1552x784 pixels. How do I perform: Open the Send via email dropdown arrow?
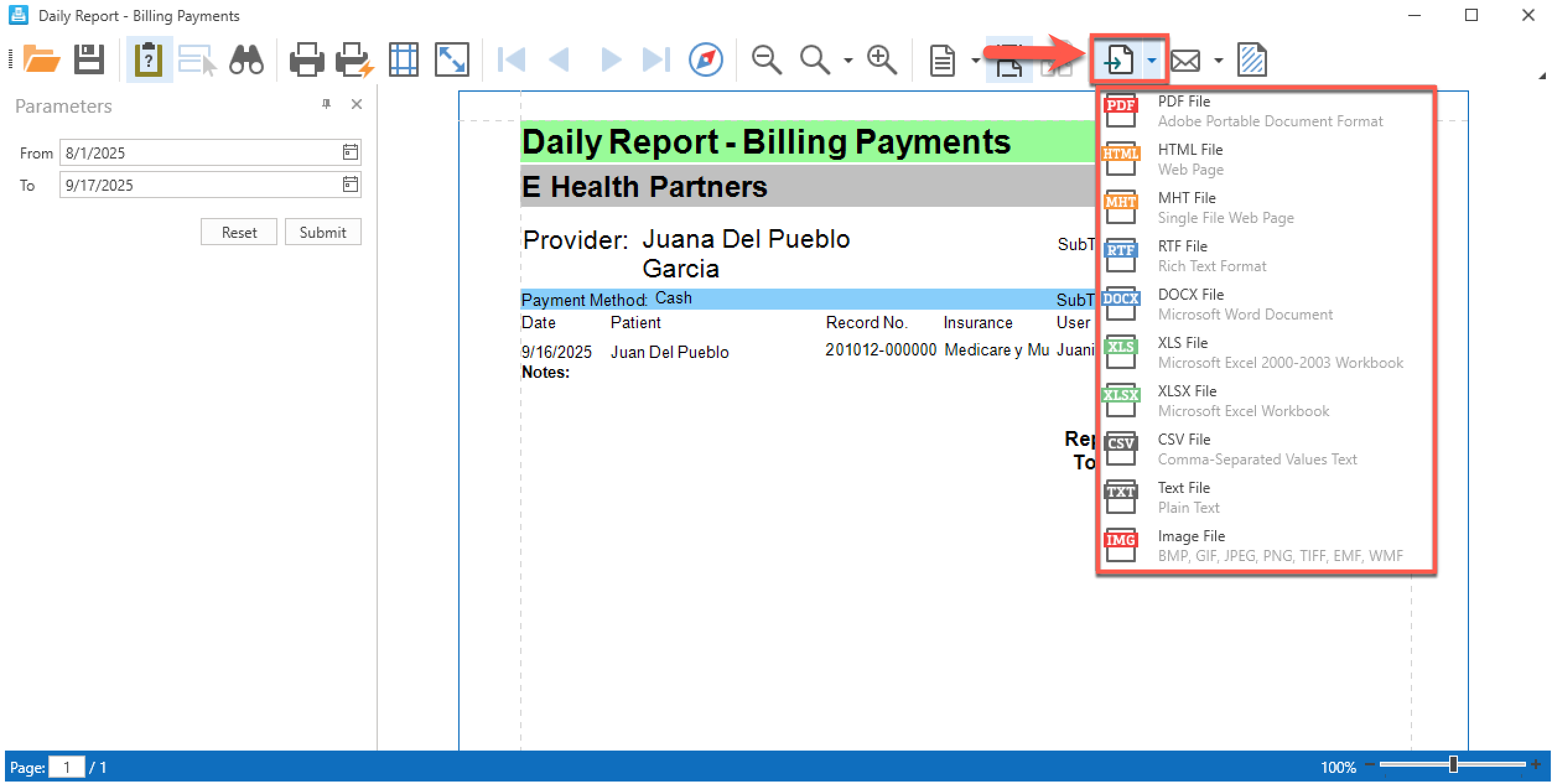[x=1218, y=60]
